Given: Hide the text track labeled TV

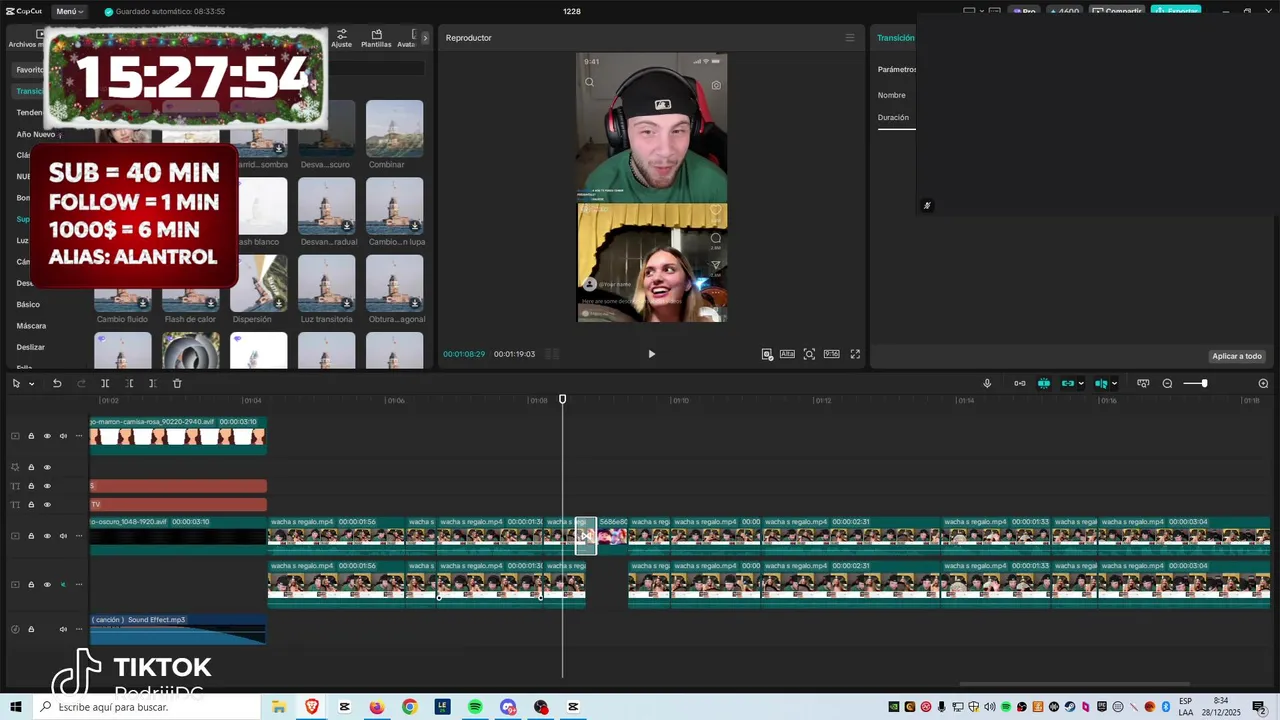Looking at the screenshot, I should click(47, 505).
